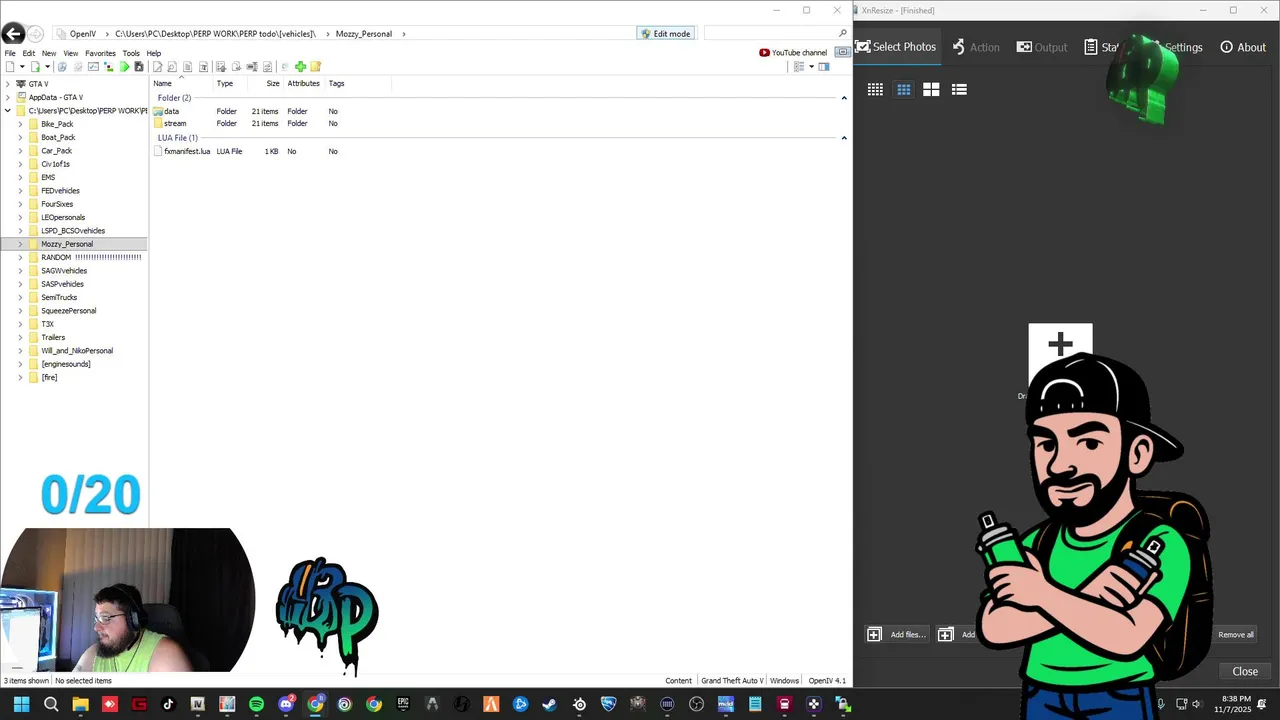Open the About tab in XnResize
This screenshot has height=720, width=1280.
click(x=1243, y=47)
